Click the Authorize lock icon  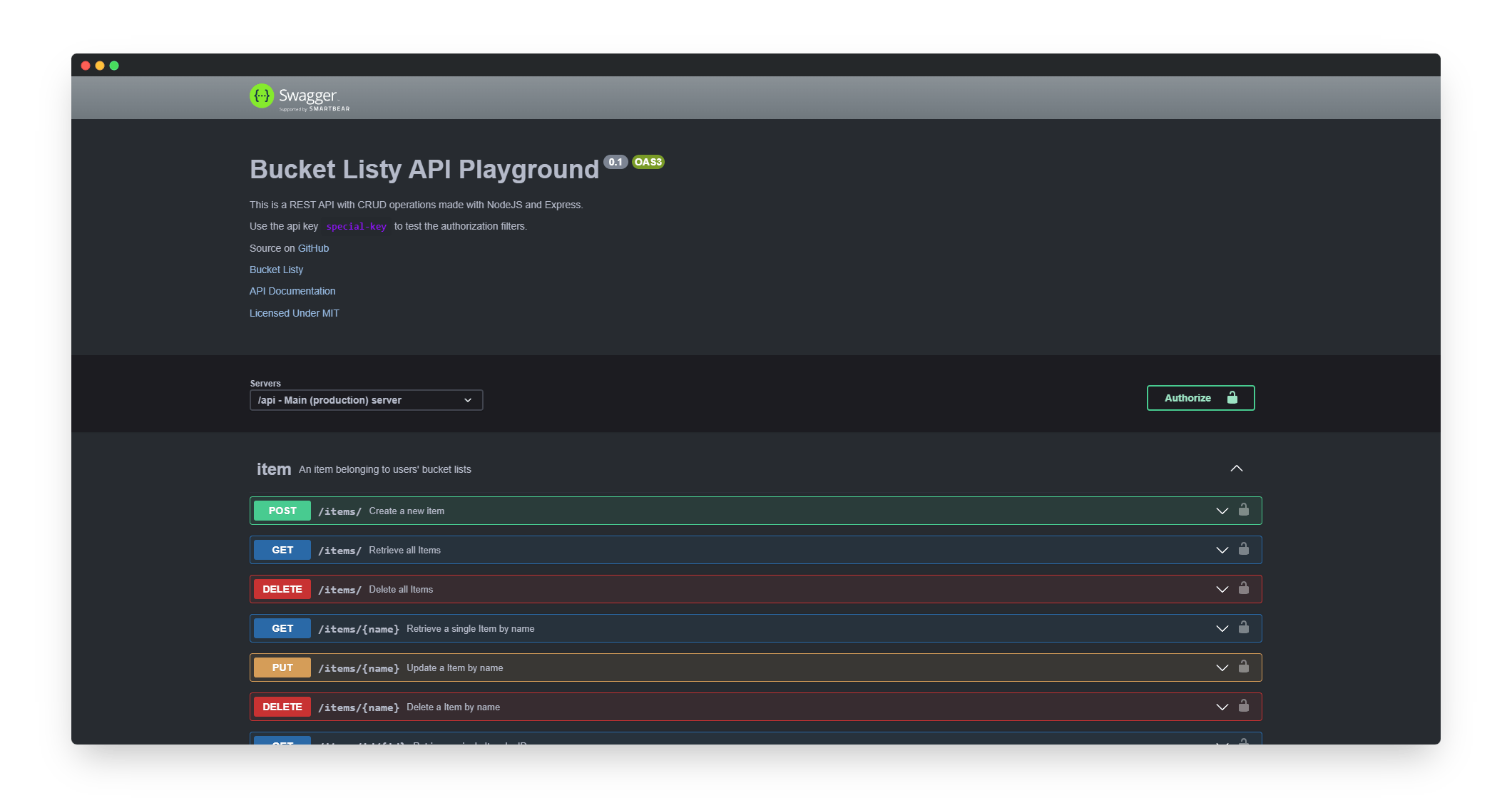point(1232,397)
